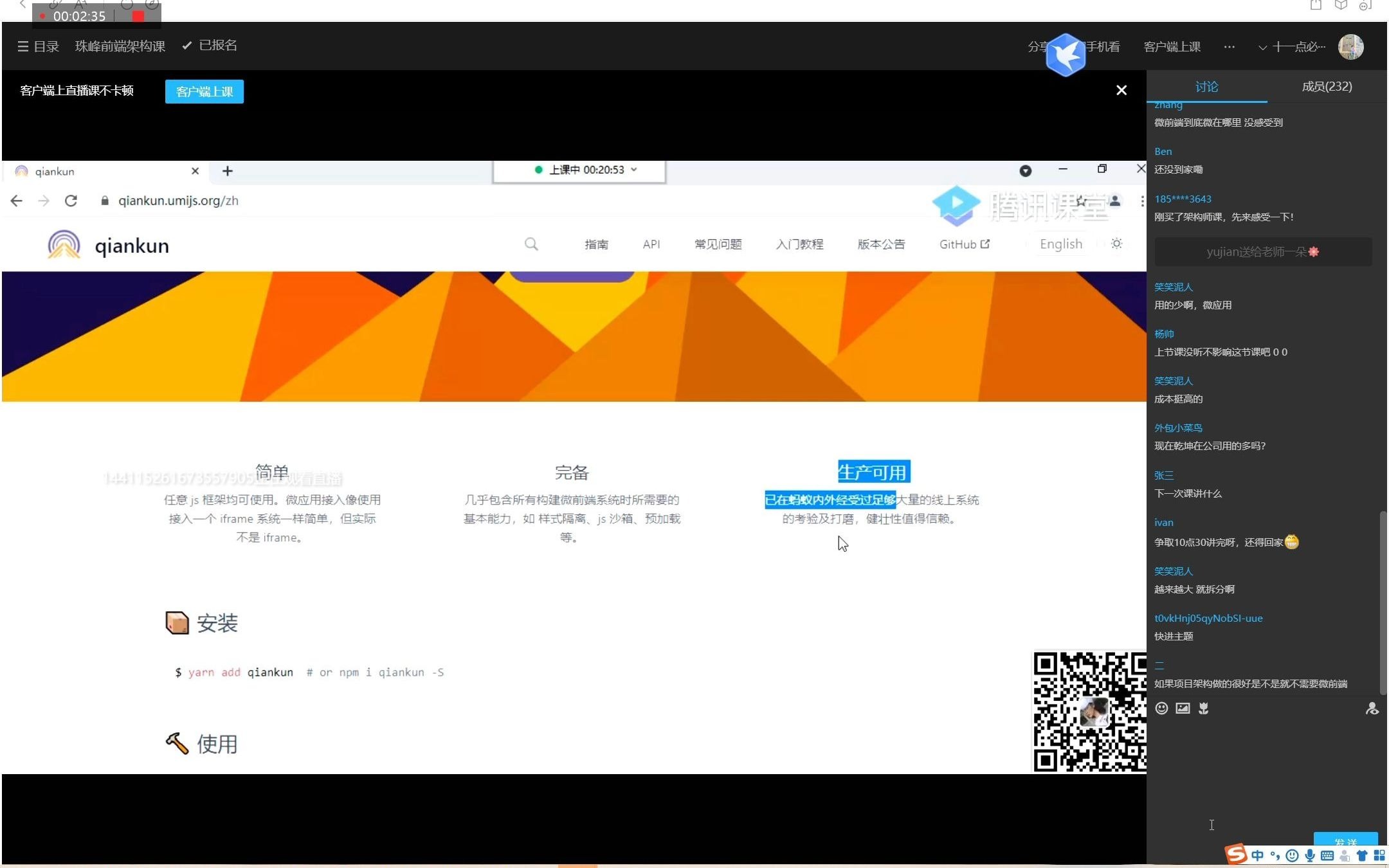Screen dimensions: 1389x868
Task: Stop the recording with red square button
Action: pos(138,17)
